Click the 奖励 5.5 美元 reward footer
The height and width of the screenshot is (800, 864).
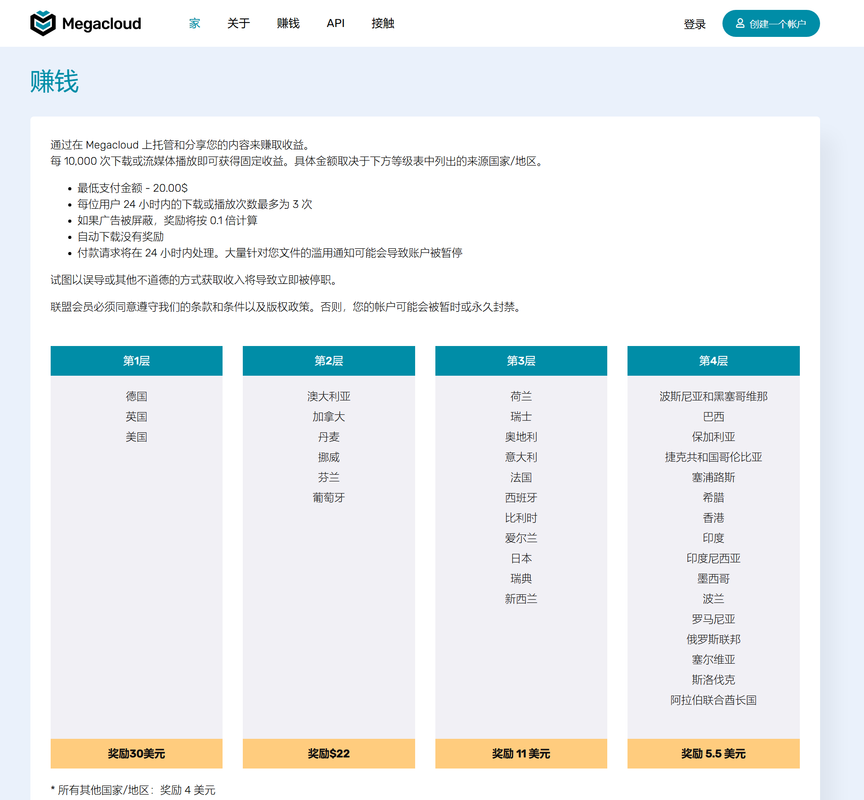714,754
